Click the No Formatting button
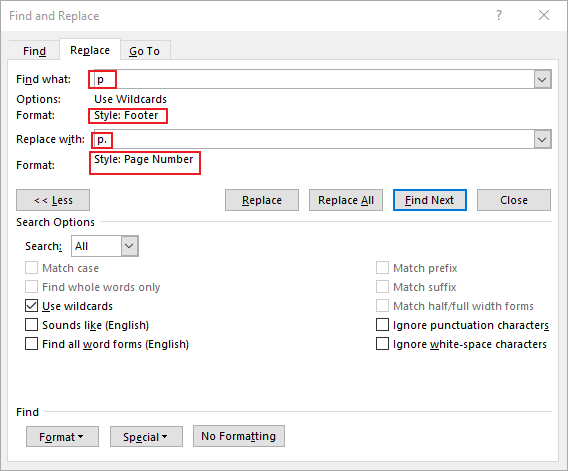Viewport: 568px width, 471px height. tap(239, 436)
